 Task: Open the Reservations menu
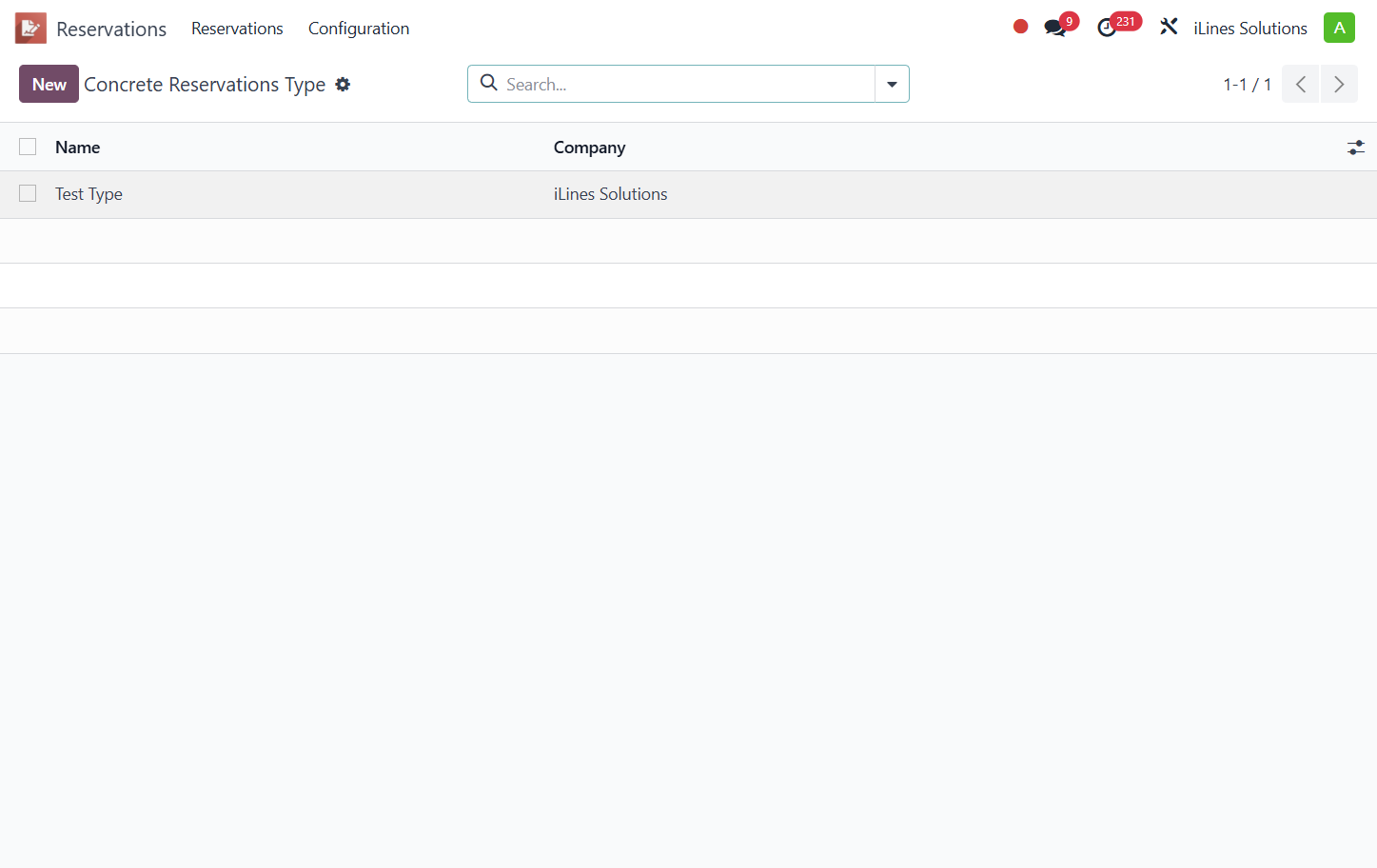237,29
